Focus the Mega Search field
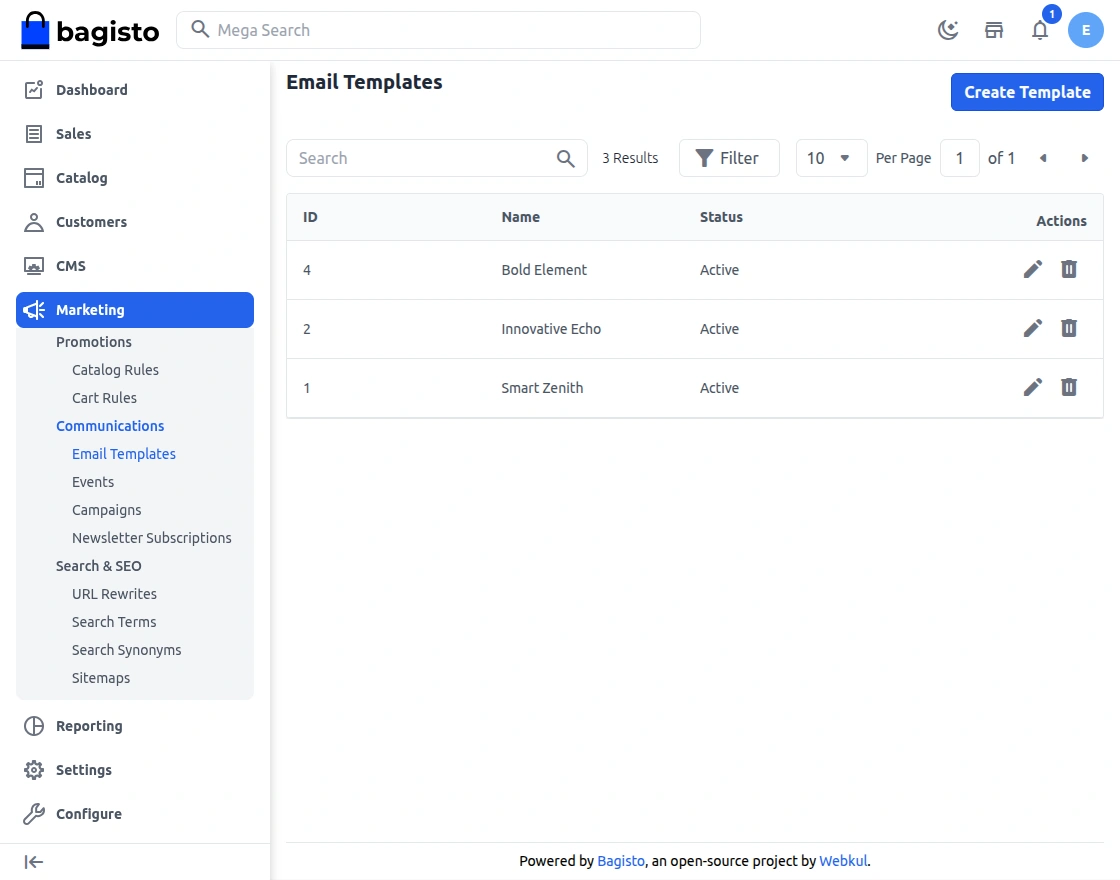The image size is (1120, 880). [x=438, y=30]
